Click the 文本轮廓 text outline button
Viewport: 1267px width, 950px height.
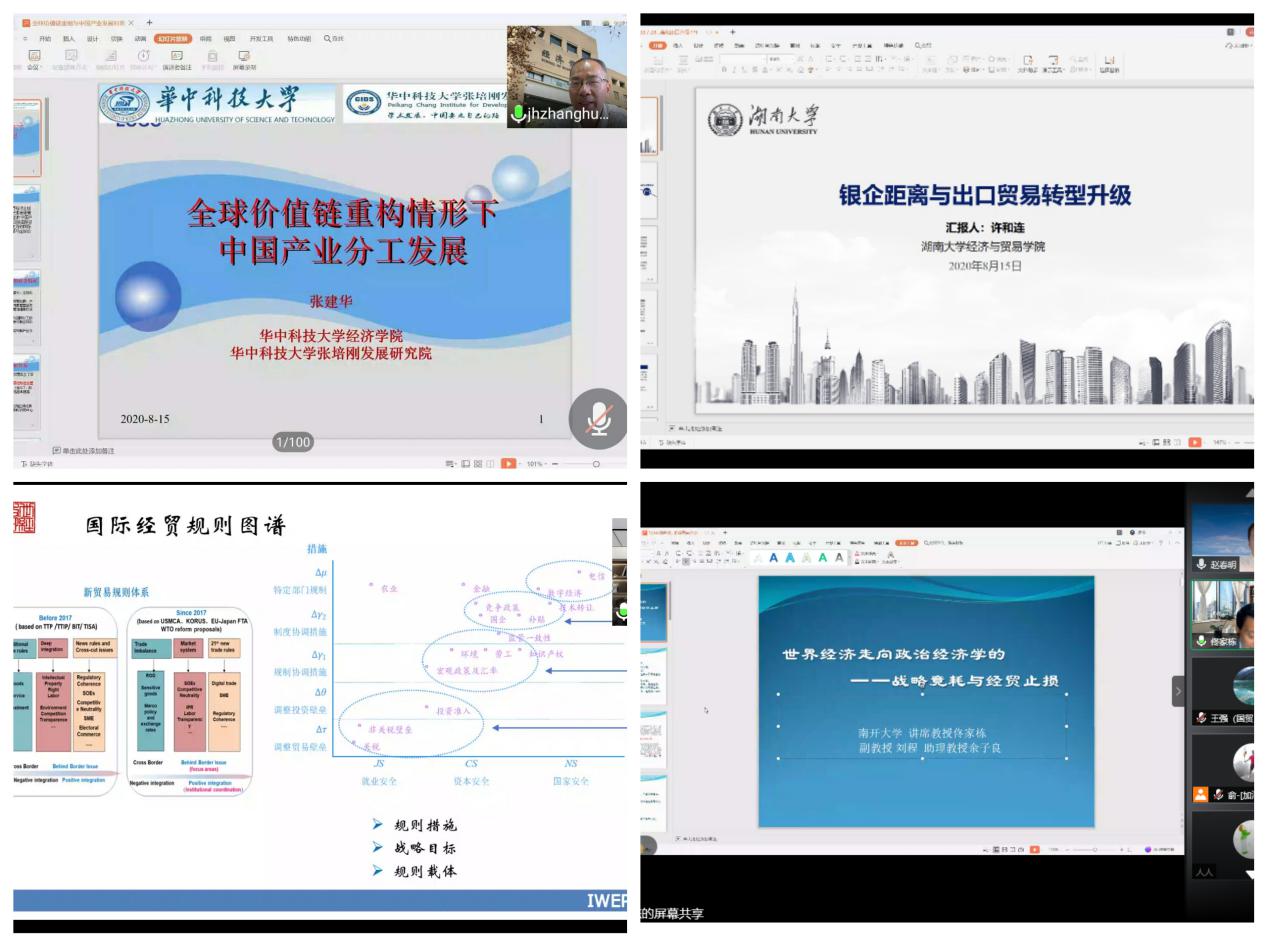[866, 561]
